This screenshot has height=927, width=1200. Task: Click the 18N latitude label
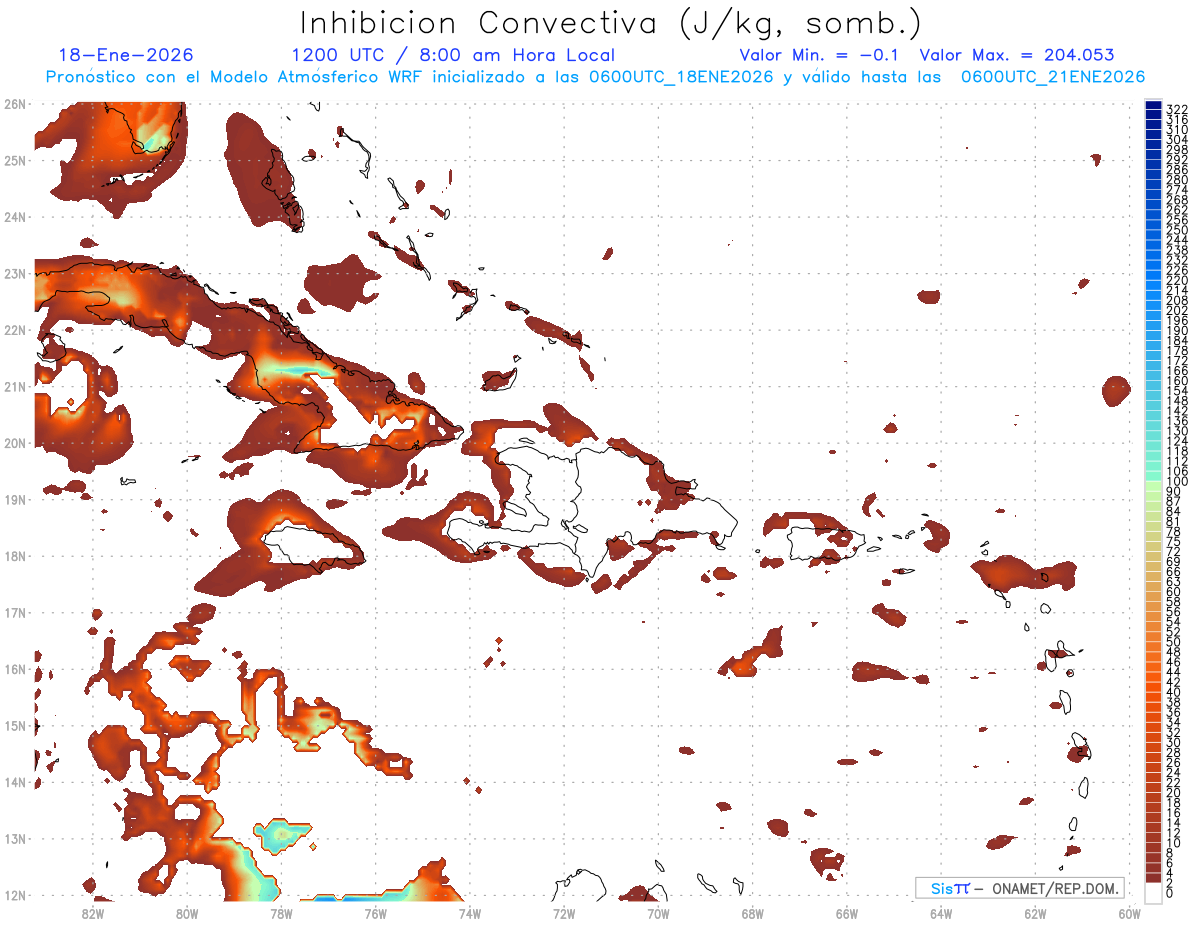pos(15,556)
